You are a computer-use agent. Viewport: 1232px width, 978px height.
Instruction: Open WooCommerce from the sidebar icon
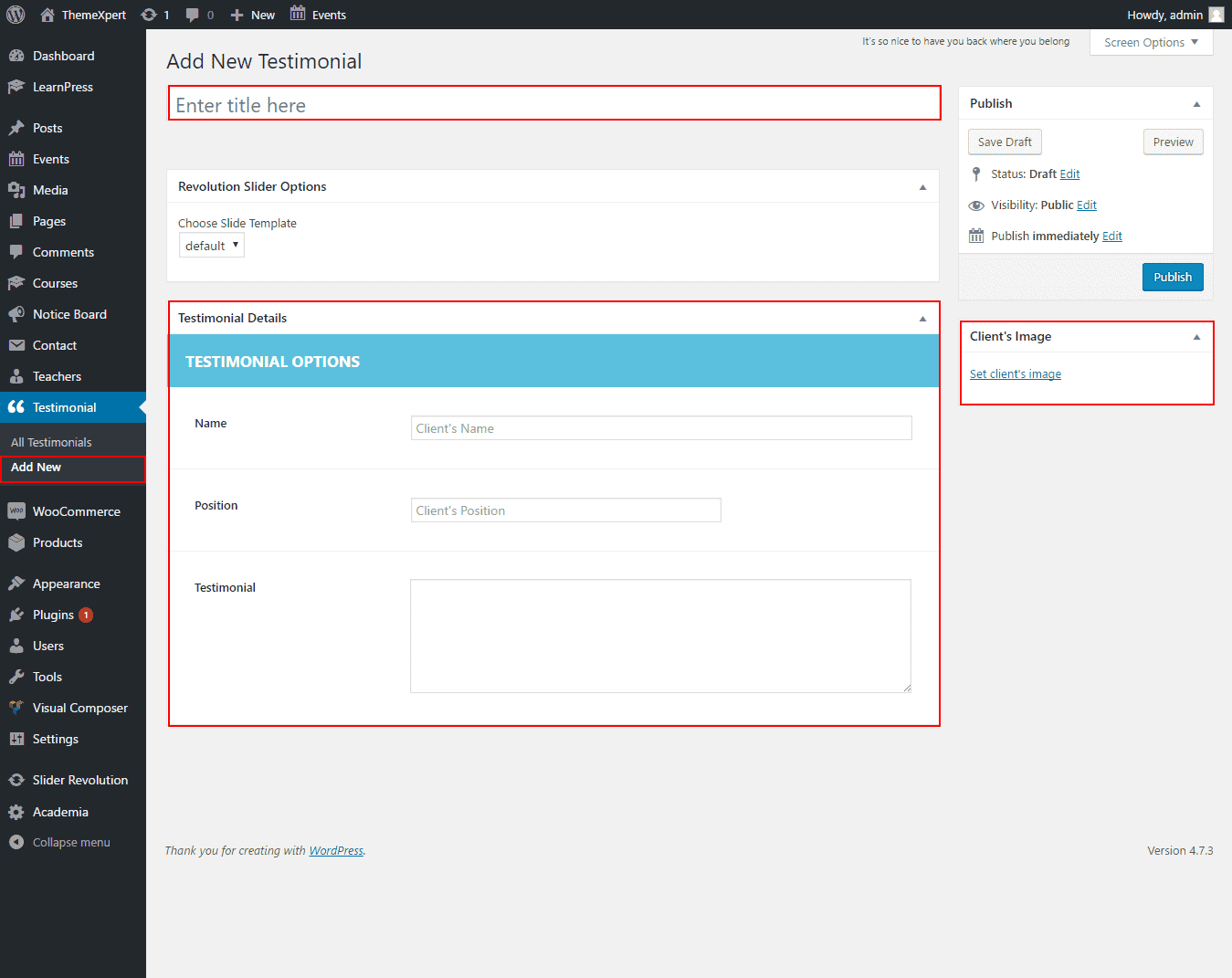[16, 511]
